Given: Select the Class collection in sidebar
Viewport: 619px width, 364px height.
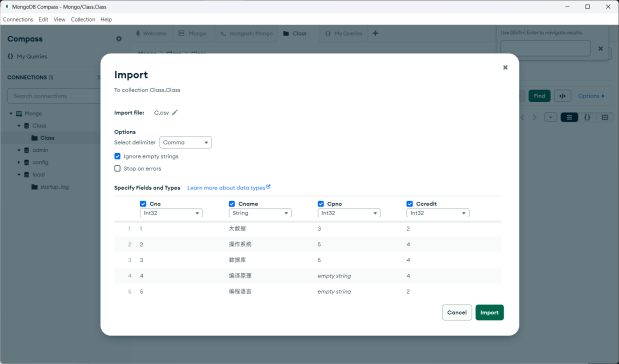Looking at the screenshot, I should click(47, 138).
